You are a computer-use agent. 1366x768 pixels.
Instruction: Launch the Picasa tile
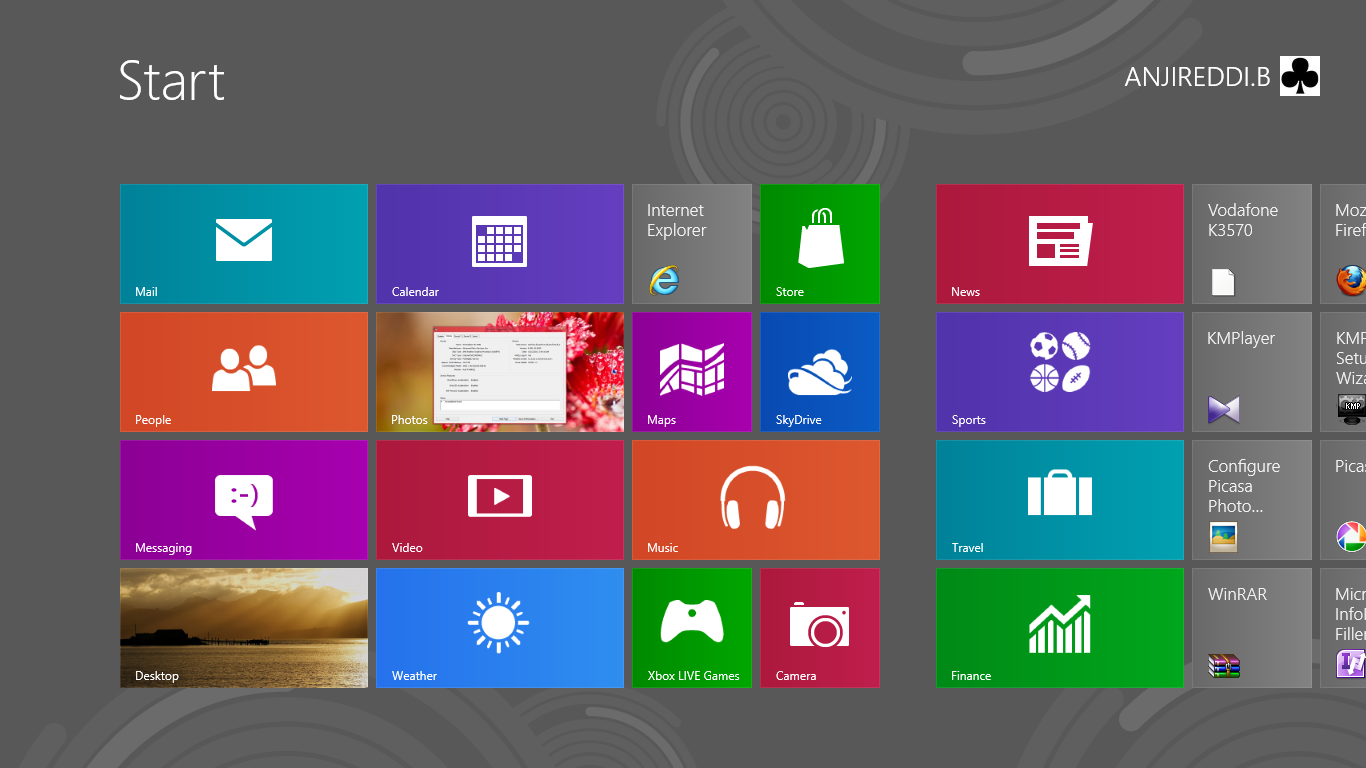click(x=1343, y=500)
